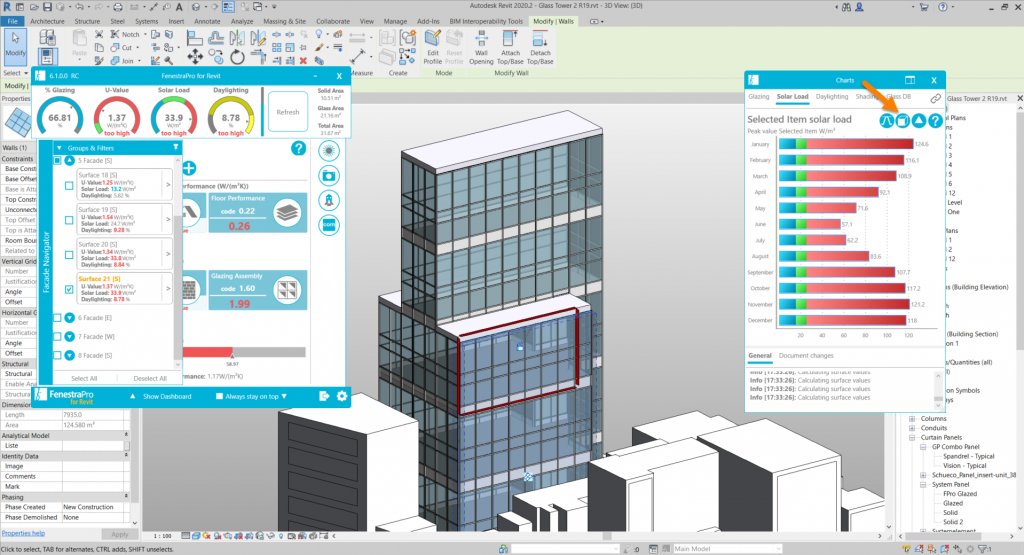The image size is (1024, 555).
Task: Click the Charts window layout icon
Action: pyautogui.click(x=910, y=80)
